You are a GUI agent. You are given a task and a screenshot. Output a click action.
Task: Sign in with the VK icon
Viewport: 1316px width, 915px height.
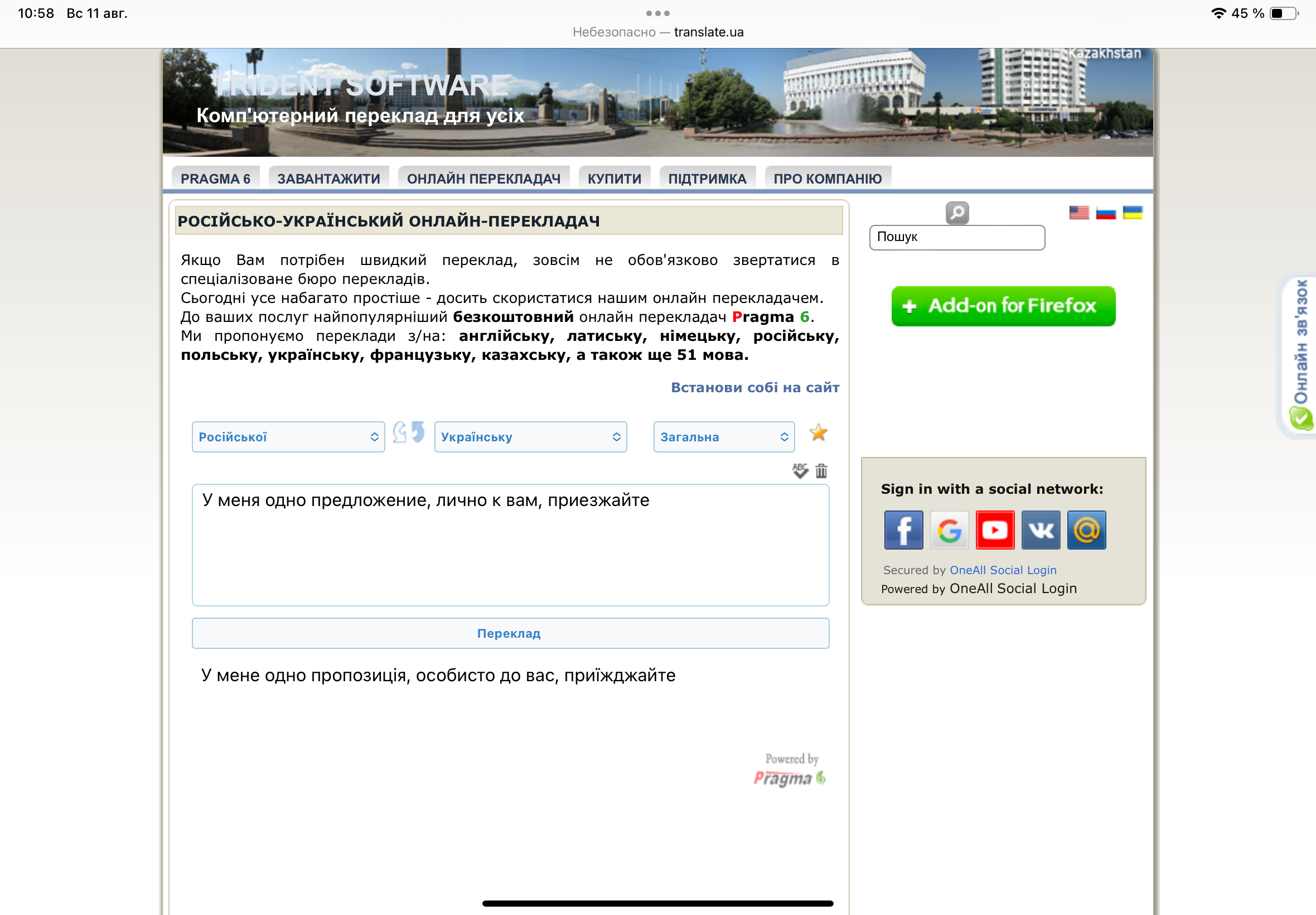click(1041, 529)
